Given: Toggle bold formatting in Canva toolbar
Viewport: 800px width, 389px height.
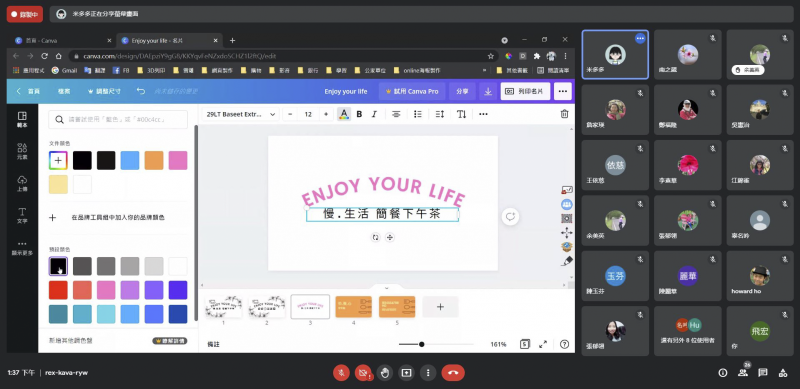Looking at the screenshot, I should pos(359,114).
